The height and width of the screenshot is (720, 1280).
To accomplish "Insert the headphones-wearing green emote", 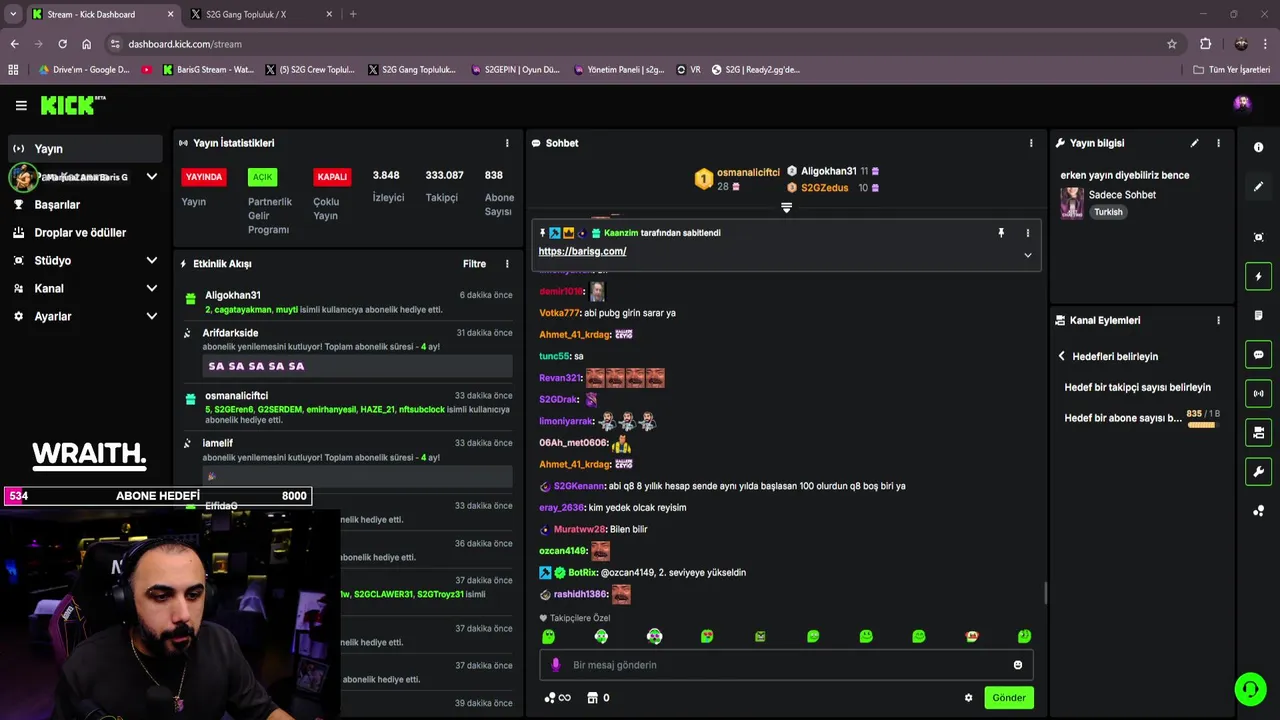I will tap(601, 637).
